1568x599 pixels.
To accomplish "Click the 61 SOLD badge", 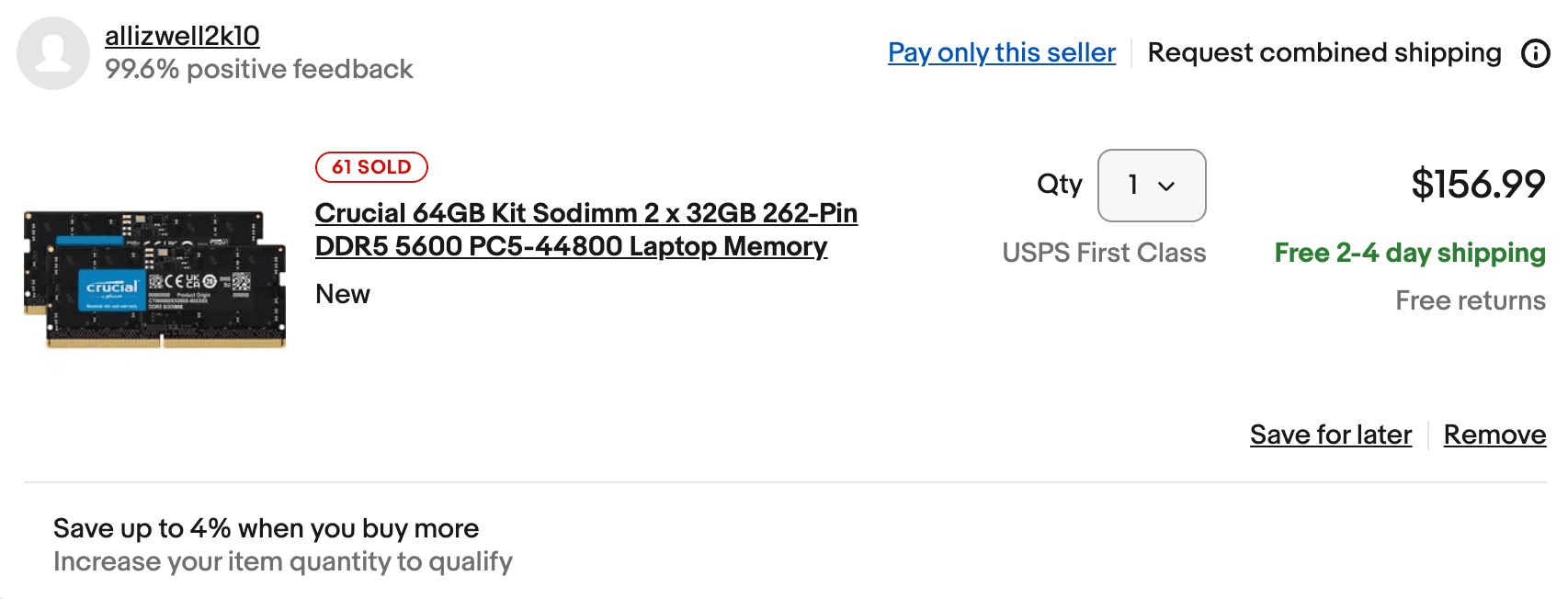I will pyautogui.click(x=371, y=167).
